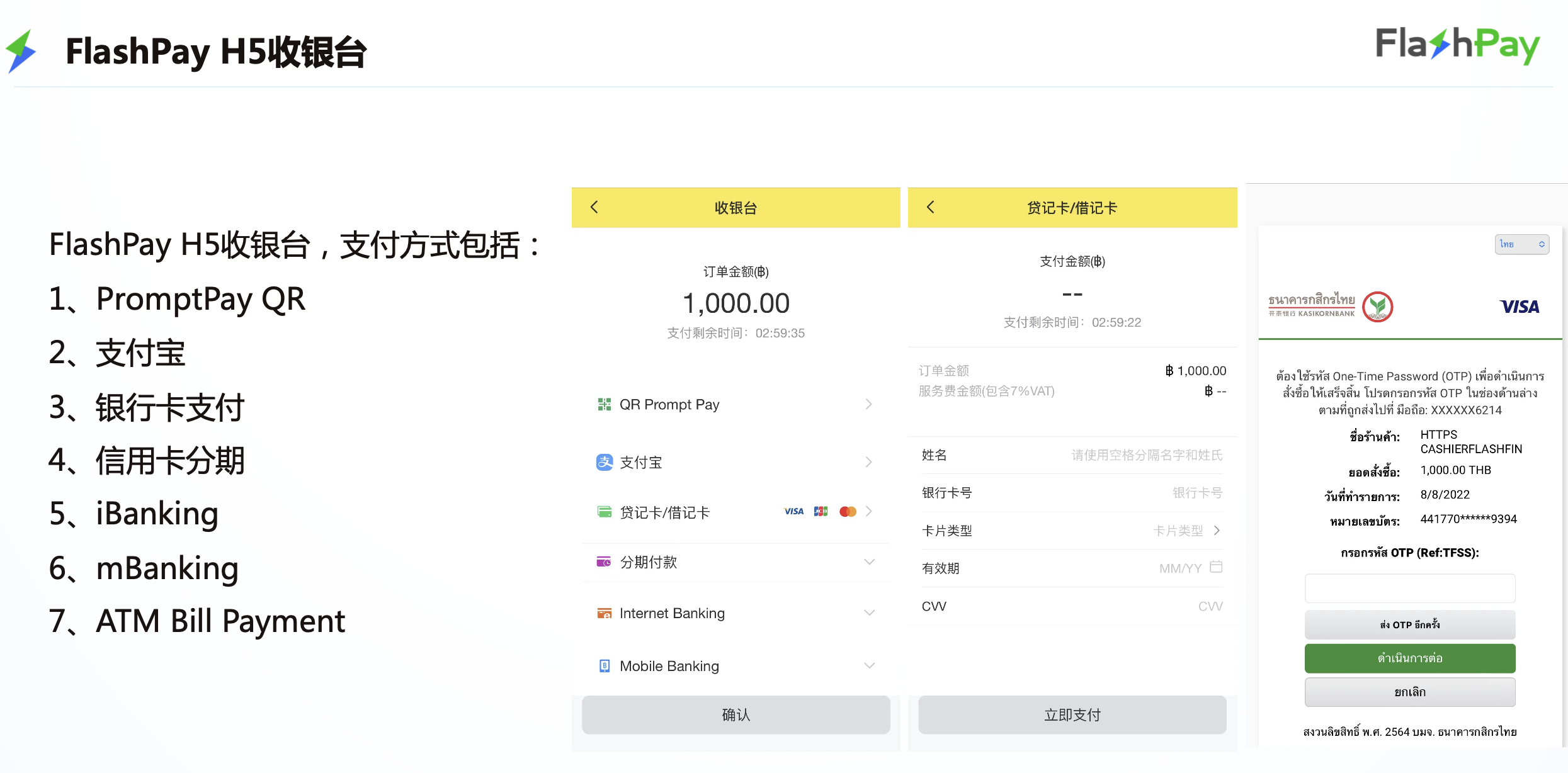Viewport: 1568px width, 773px height.
Task: Click the VISA logo on the card row
Action: pyautogui.click(x=793, y=511)
